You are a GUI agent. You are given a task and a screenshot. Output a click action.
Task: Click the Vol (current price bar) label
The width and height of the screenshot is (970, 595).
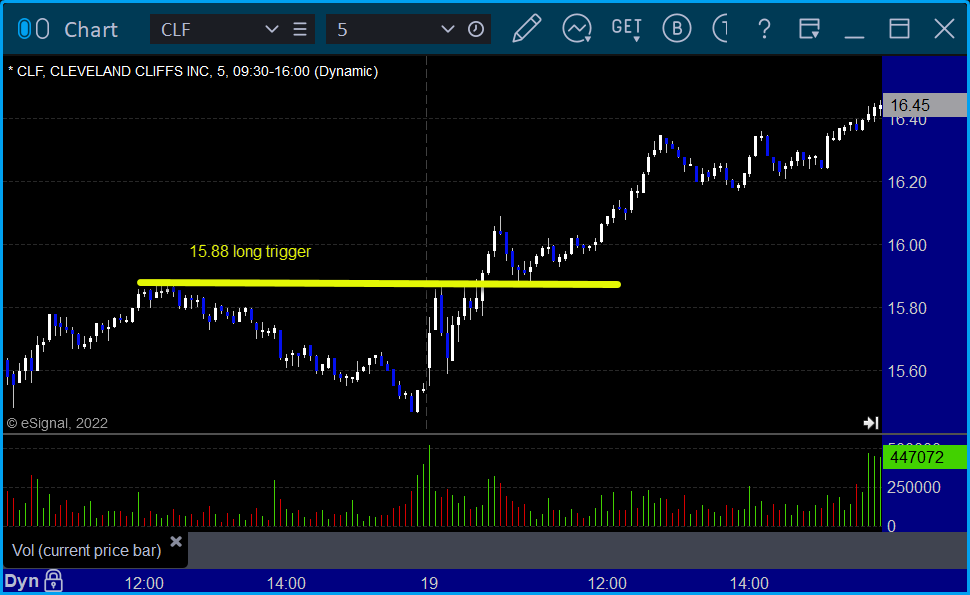point(87,550)
